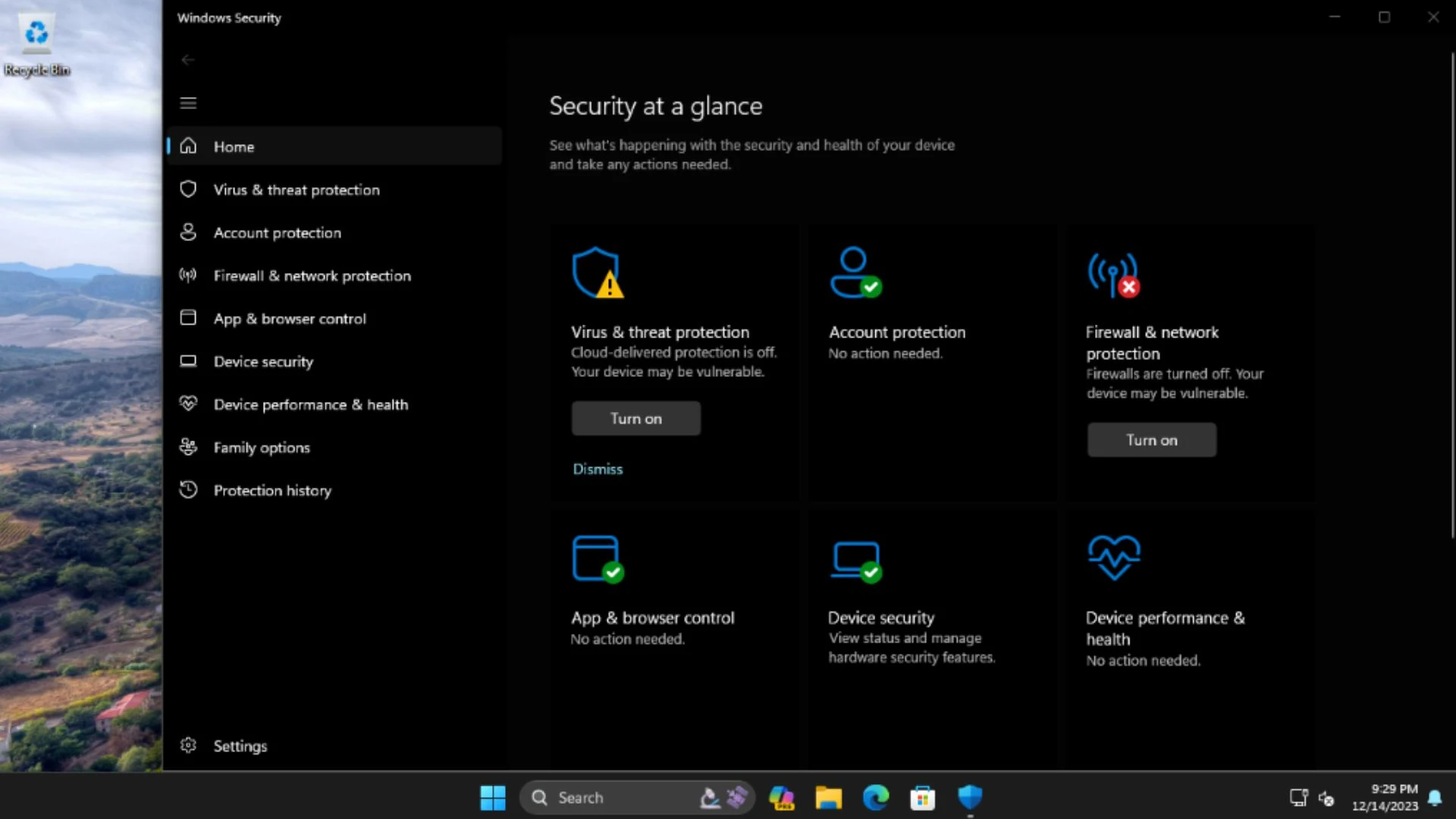
Task: Expand the hamburger navigation menu
Action: [x=188, y=102]
